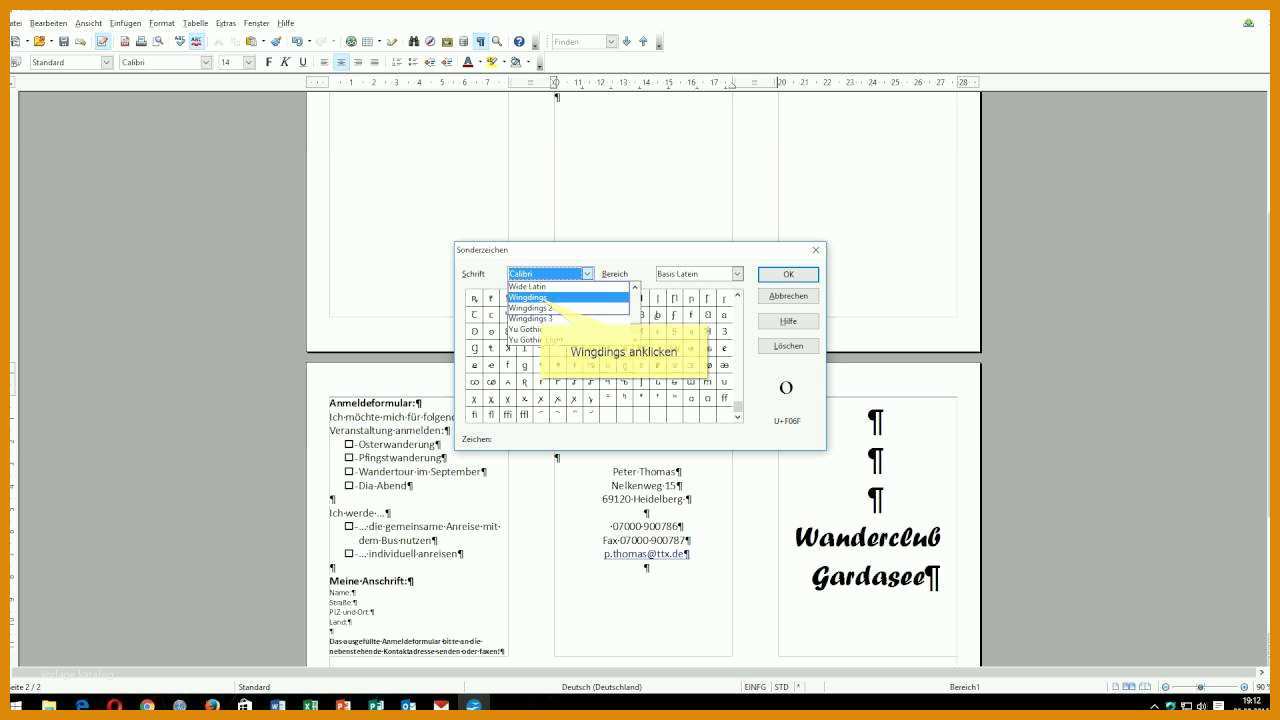The width and height of the screenshot is (1280, 720).
Task: Open the paragraph style Standard dropdown
Action: click(x=107, y=62)
